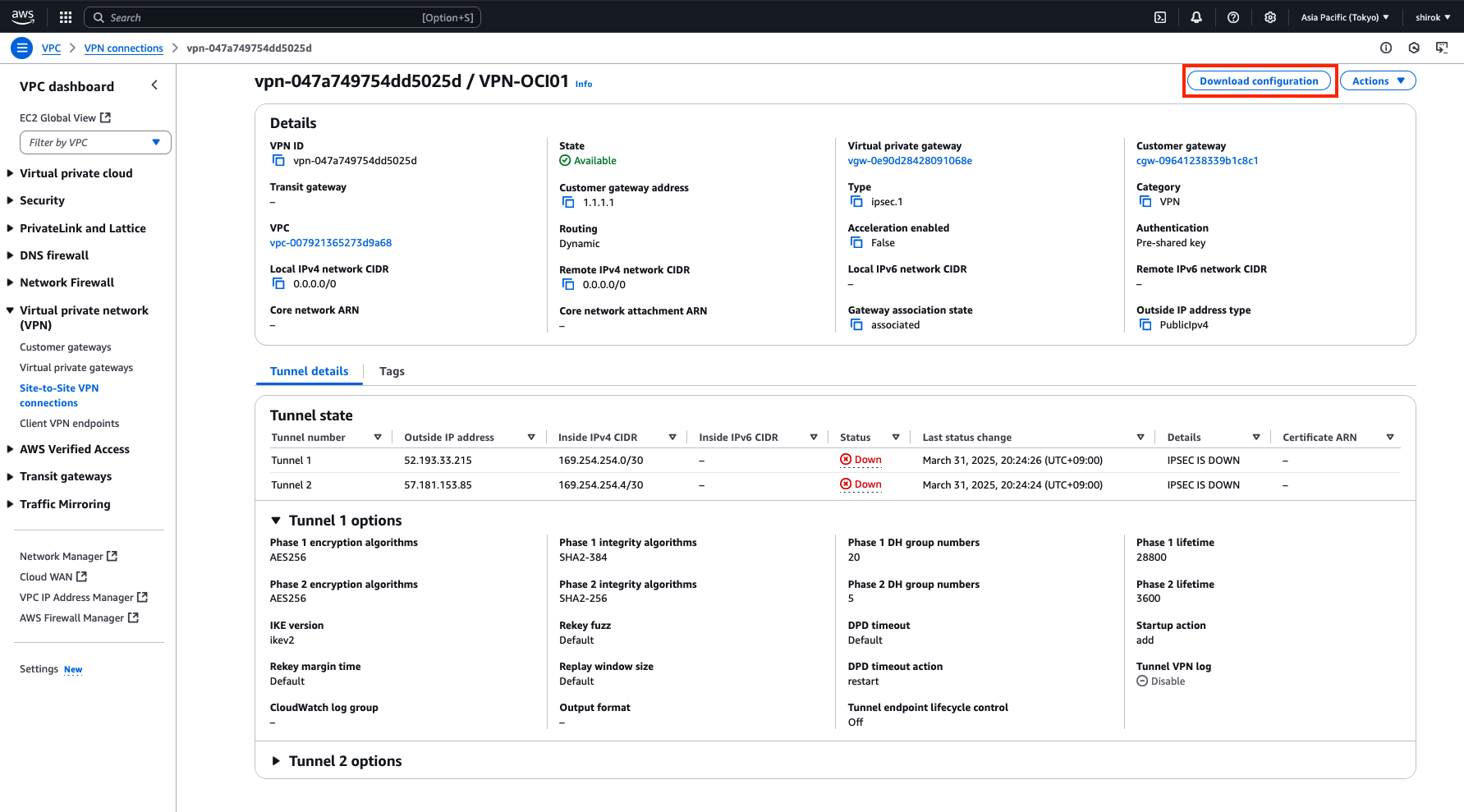Image resolution: width=1464 pixels, height=812 pixels.
Task: Open CloudShell from the top bar
Action: point(1160,16)
